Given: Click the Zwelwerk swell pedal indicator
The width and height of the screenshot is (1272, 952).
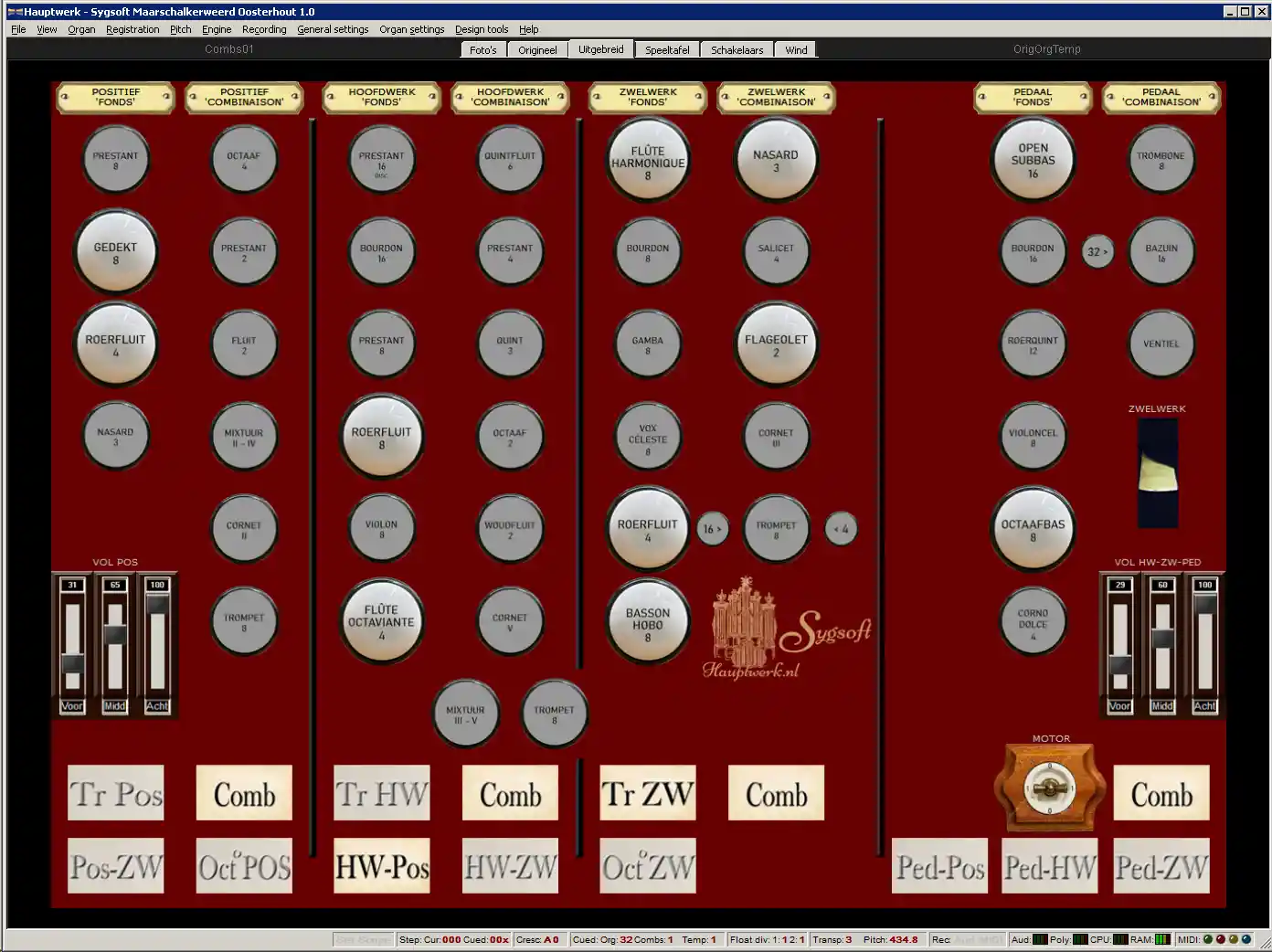Looking at the screenshot, I should tap(1157, 473).
